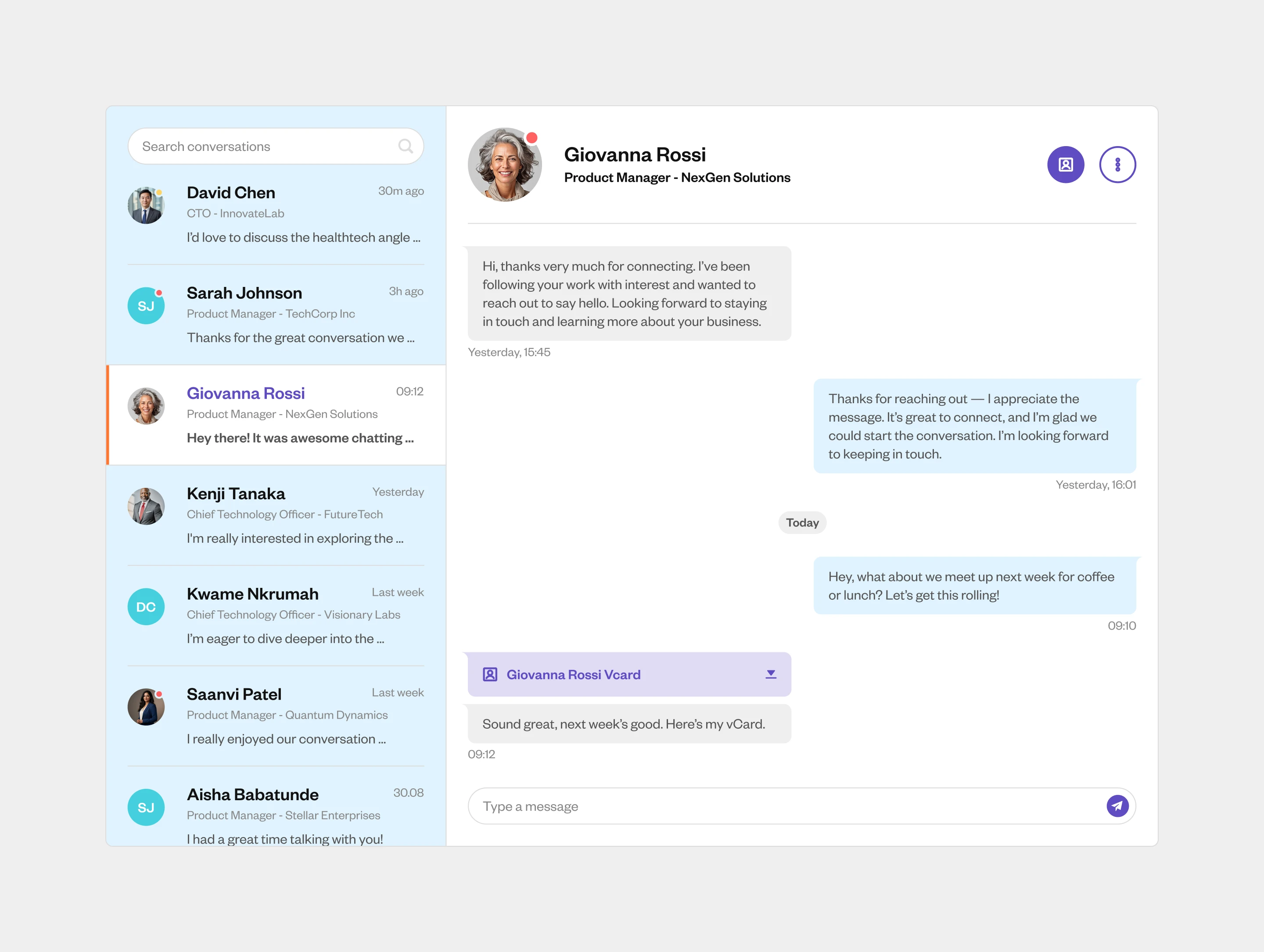Image resolution: width=1264 pixels, height=952 pixels.
Task: Download the Giovanna Rossi vCard arrow
Action: point(770,674)
